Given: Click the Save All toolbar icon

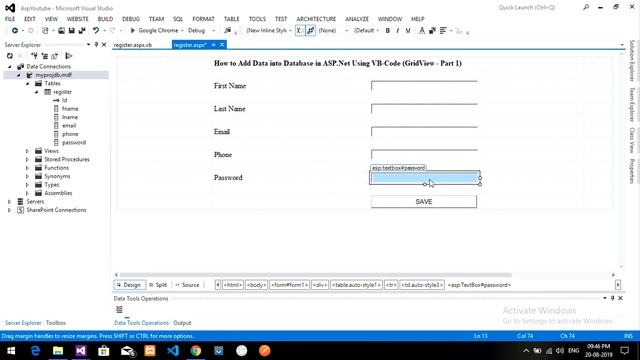Looking at the screenshot, I should pos(82,31).
